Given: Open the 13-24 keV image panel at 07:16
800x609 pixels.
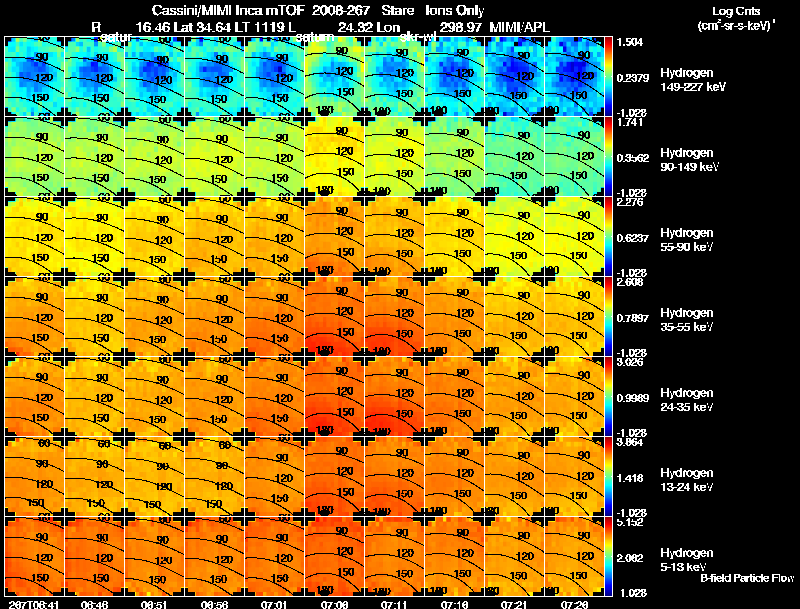Looking at the screenshot, I should tap(455, 476).
